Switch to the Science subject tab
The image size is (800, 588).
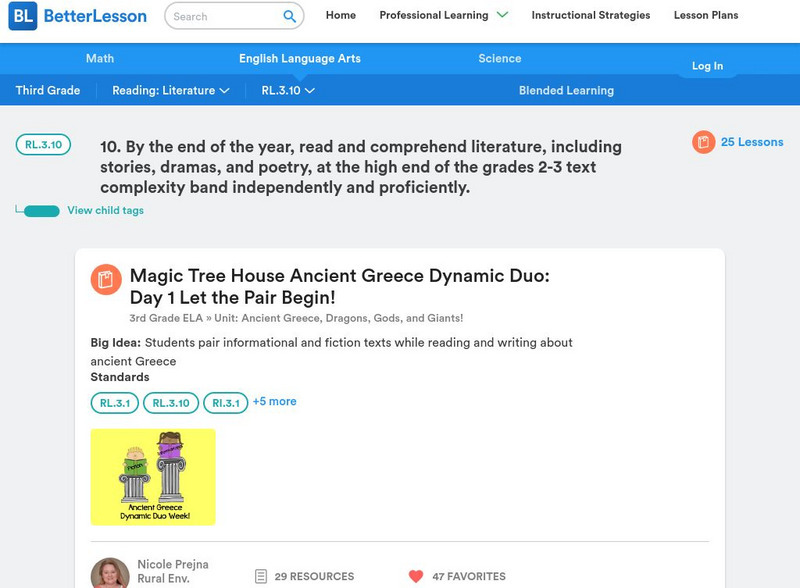pos(500,58)
